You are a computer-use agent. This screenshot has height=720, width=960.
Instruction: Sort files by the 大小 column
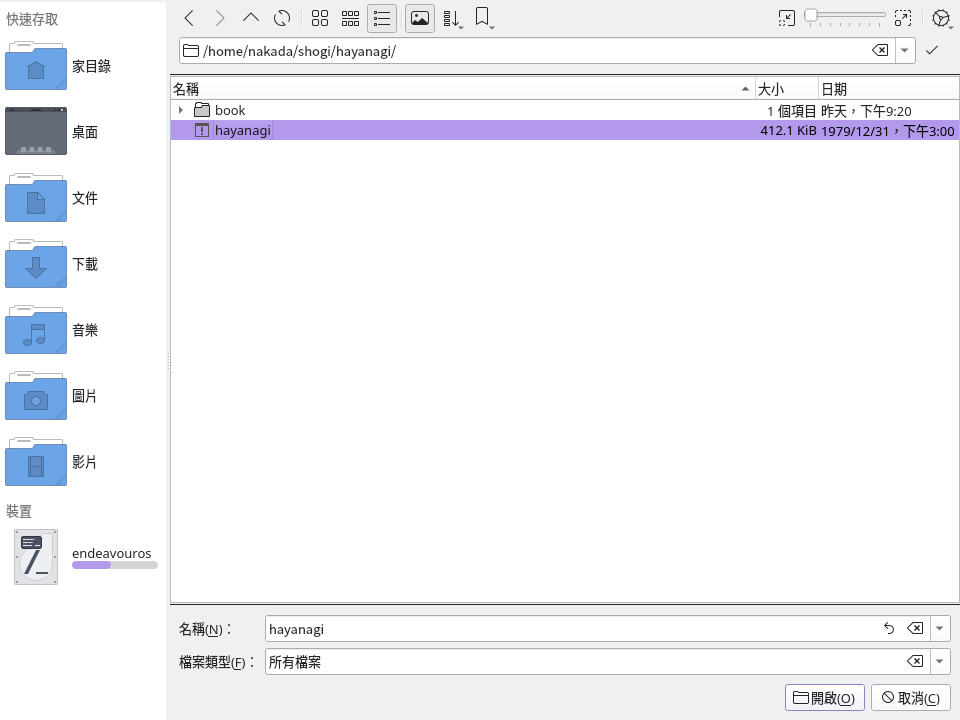click(x=787, y=89)
